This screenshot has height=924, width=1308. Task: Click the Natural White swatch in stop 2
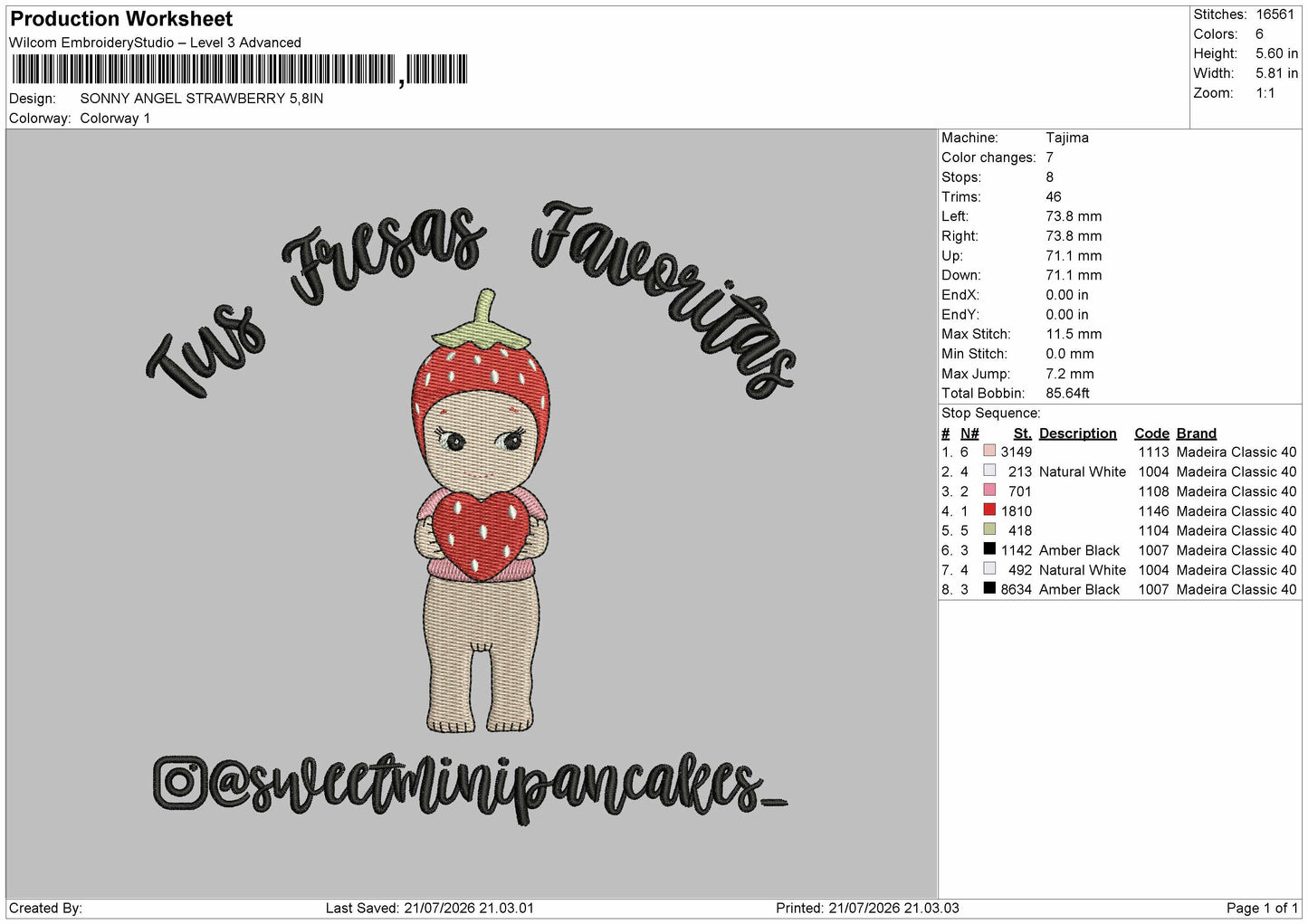coord(989,471)
